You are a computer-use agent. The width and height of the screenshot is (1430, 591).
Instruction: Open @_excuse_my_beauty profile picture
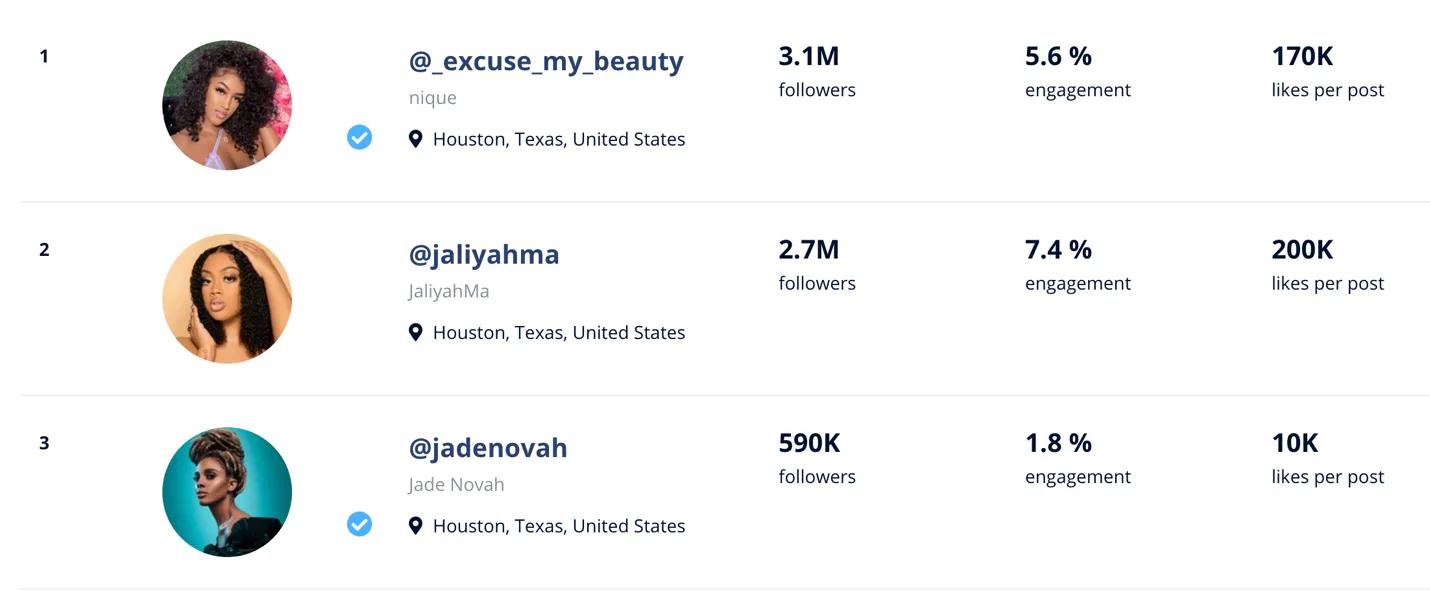227,105
